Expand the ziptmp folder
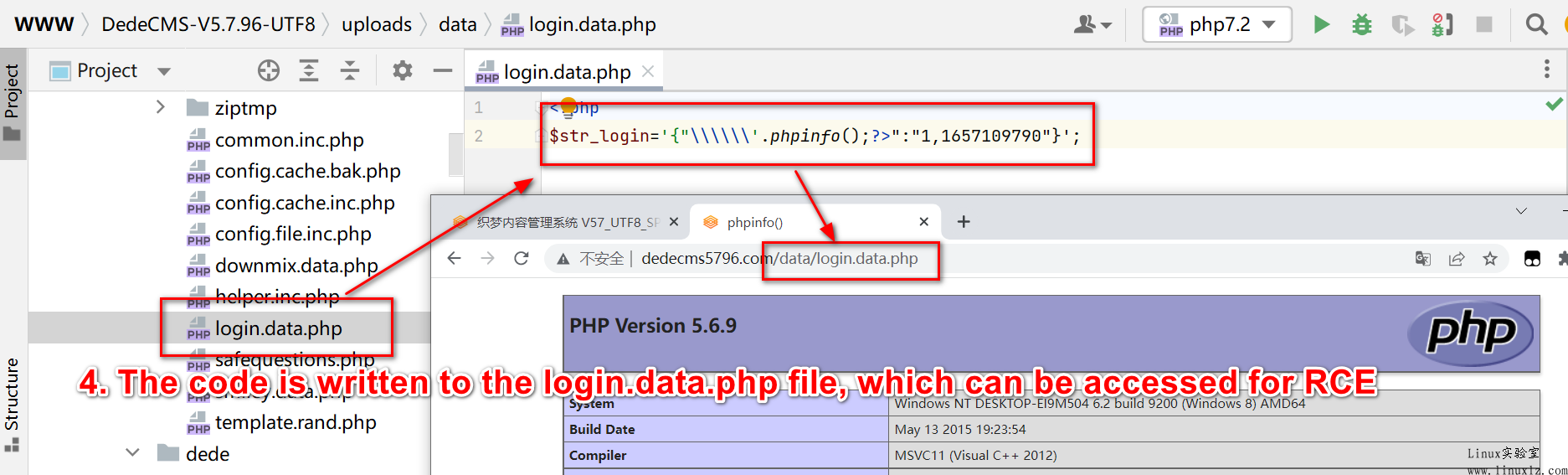 160,107
